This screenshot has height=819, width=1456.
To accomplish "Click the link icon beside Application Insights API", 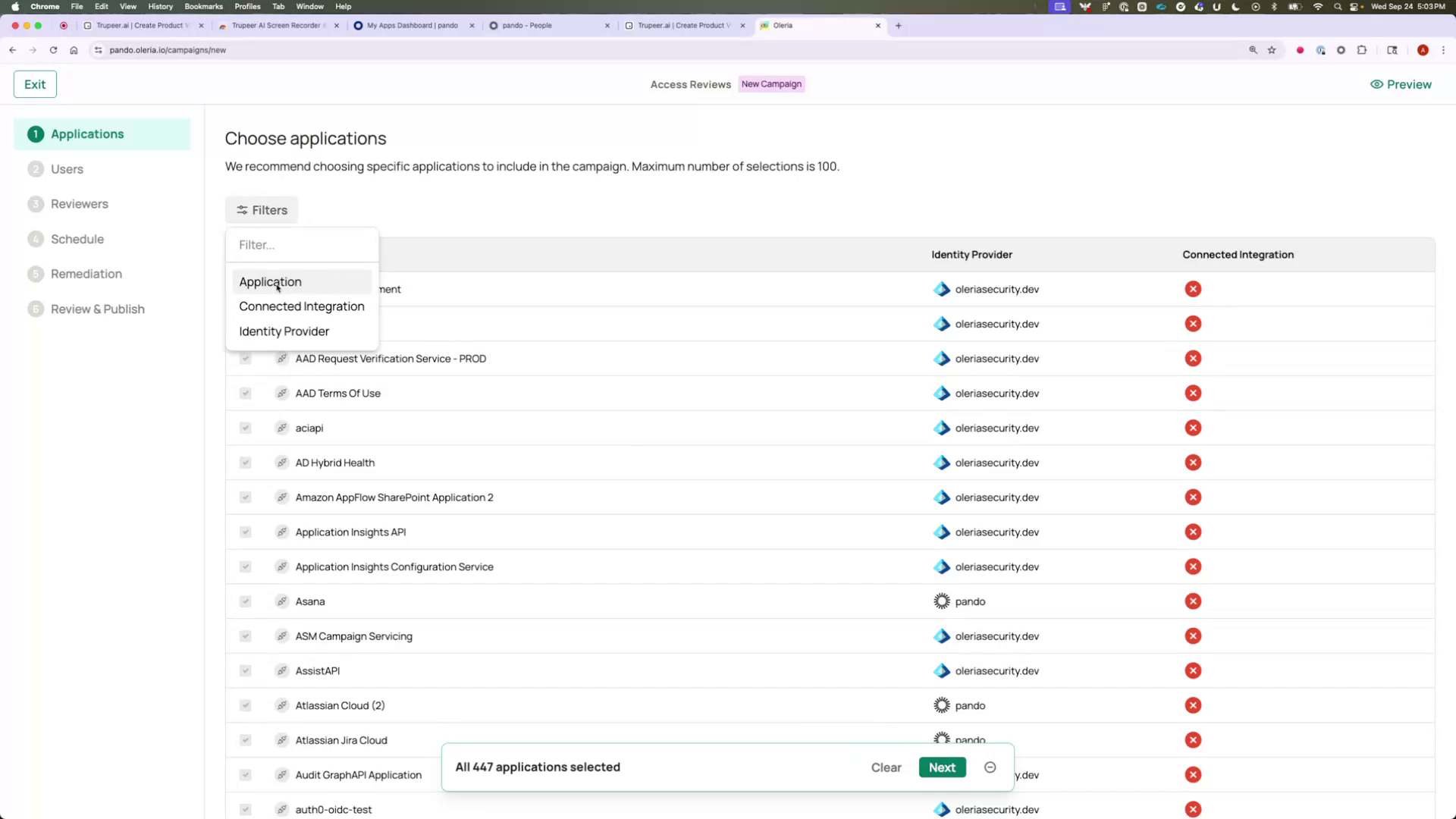I will 282,532.
